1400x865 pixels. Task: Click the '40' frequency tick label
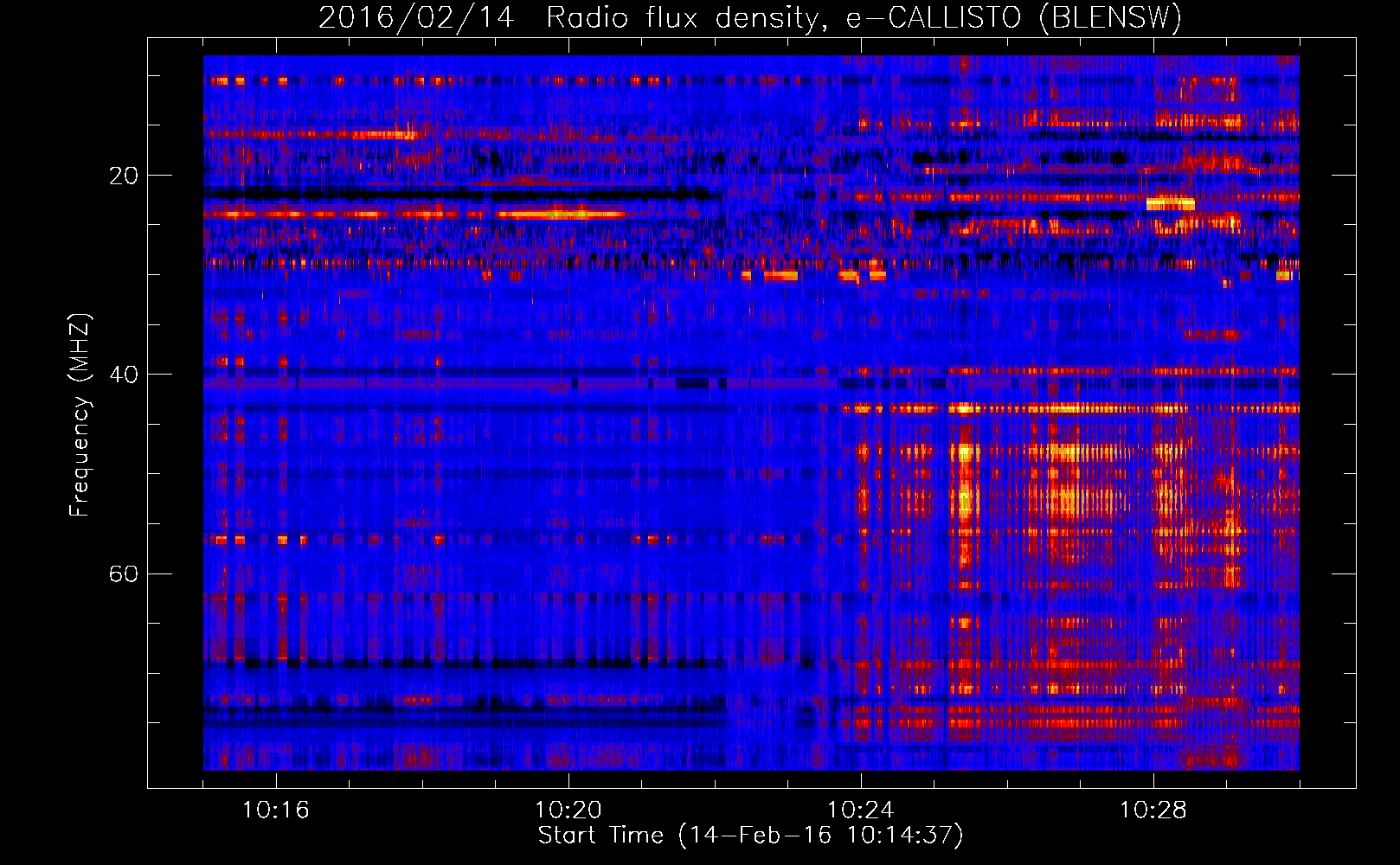coord(124,375)
